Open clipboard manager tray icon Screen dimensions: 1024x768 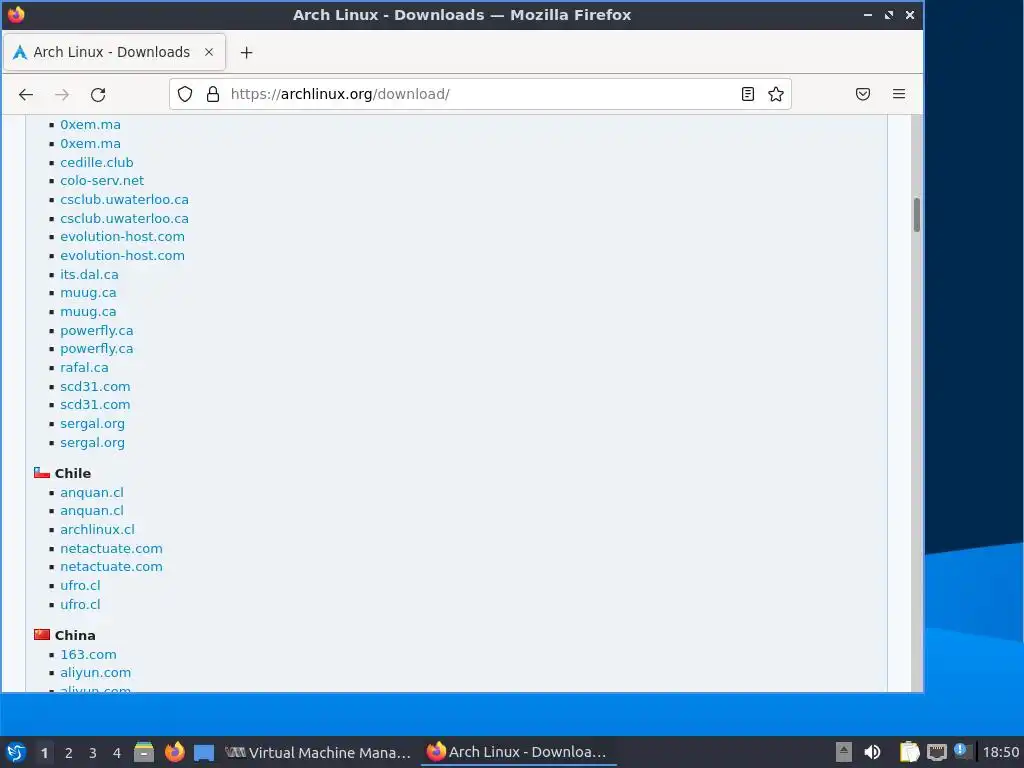909,752
